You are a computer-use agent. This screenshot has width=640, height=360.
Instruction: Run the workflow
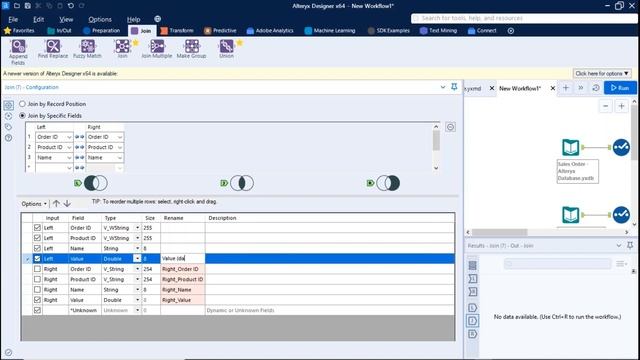point(620,88)
